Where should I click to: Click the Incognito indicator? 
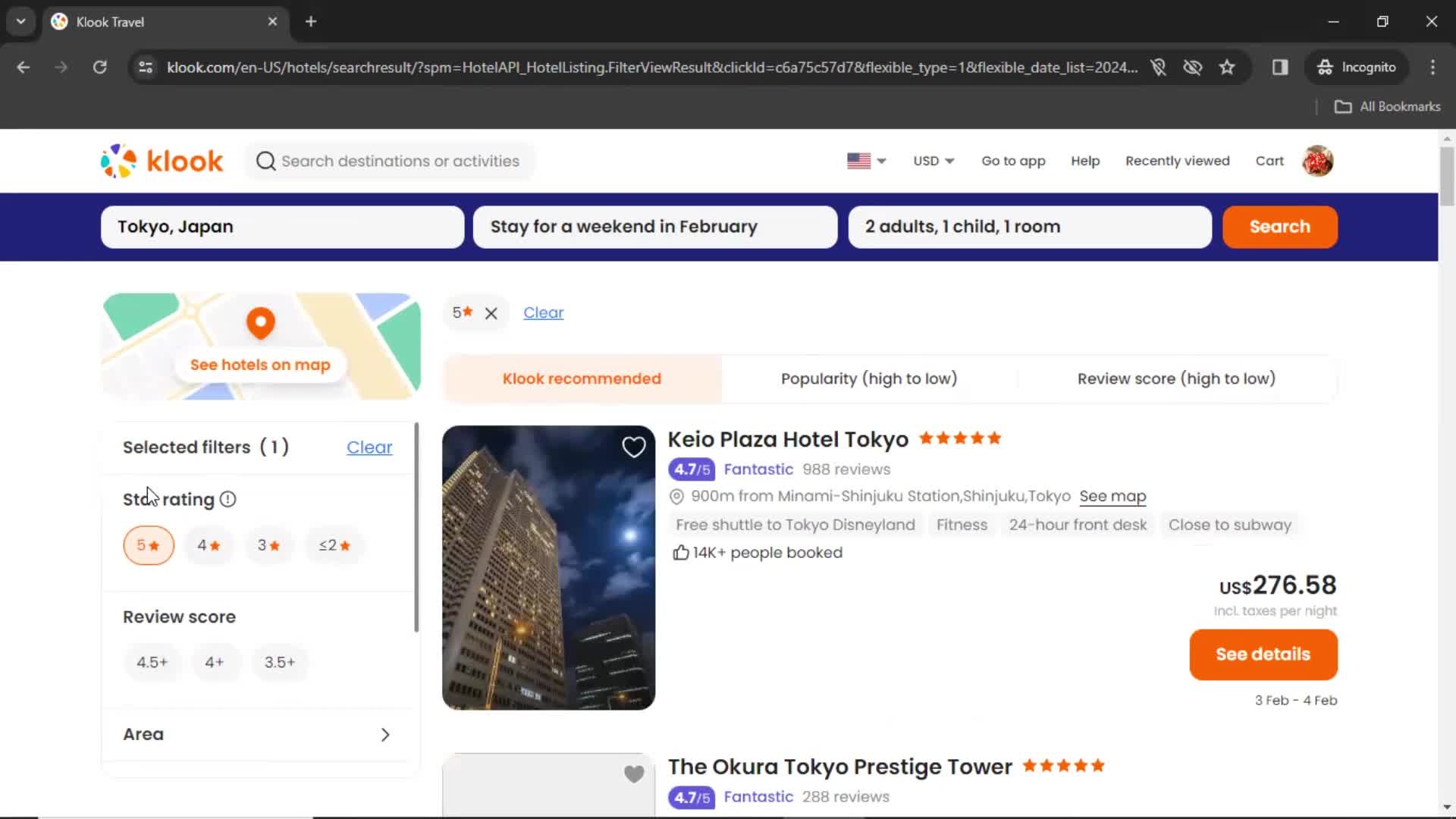[1356, 67]
